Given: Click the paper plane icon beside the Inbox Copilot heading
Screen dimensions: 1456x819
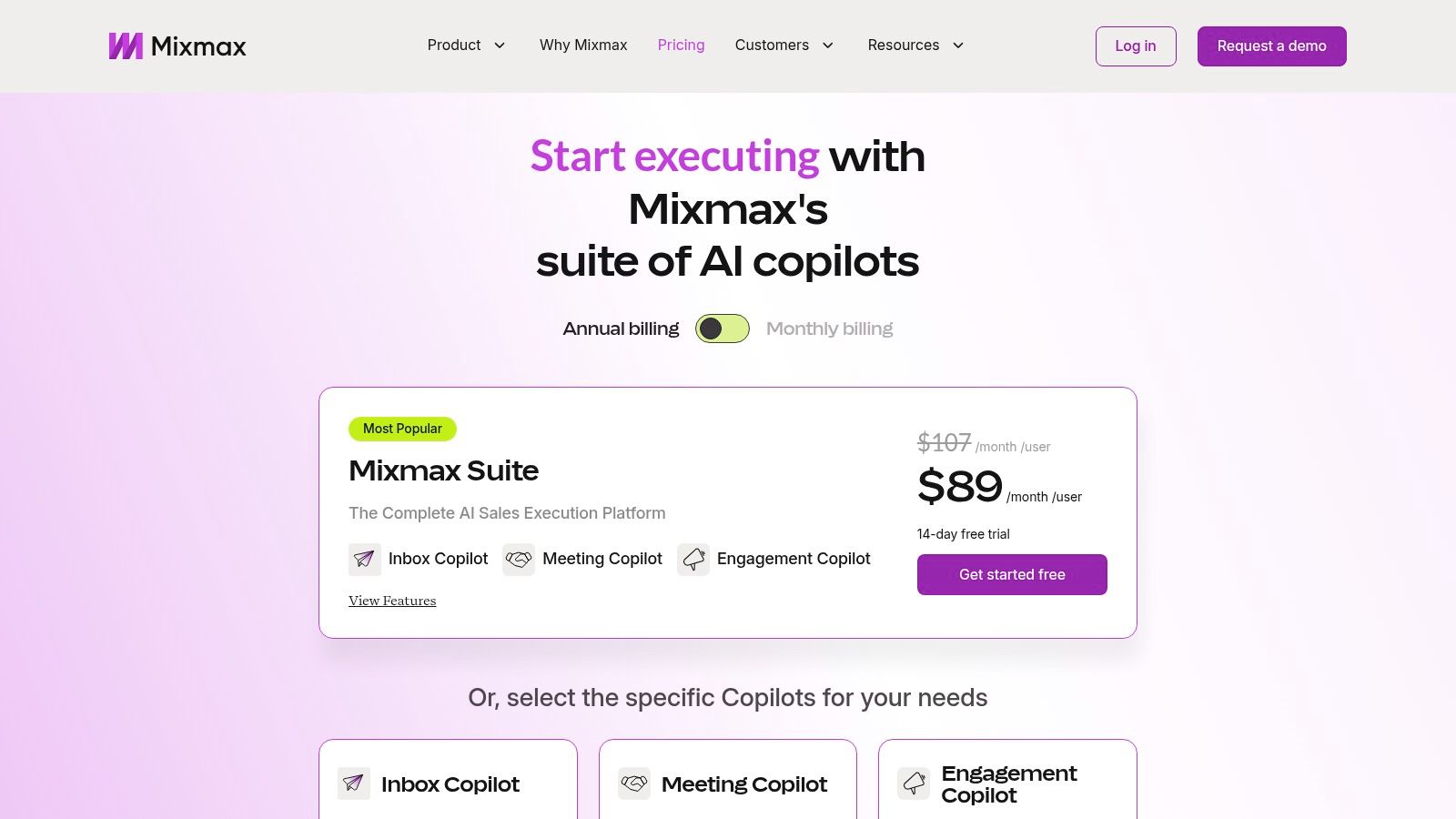Looking at the screenshot, I should [x=354, y=784].
